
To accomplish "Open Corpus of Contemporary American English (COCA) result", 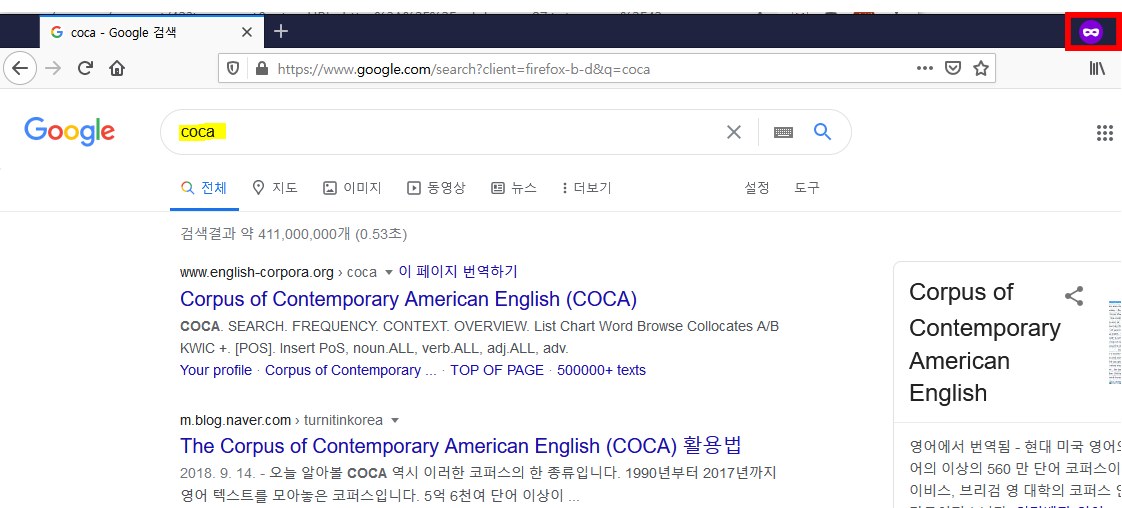I will (409, 298).
